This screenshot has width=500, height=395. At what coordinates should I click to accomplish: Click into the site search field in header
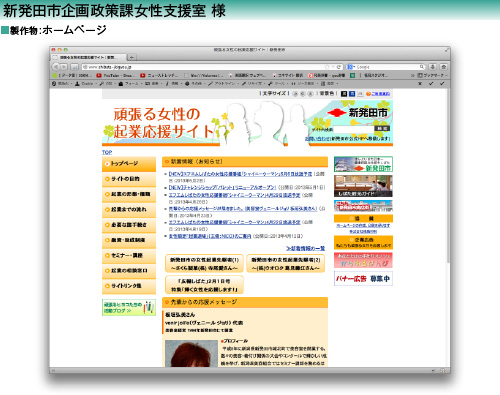353,129
